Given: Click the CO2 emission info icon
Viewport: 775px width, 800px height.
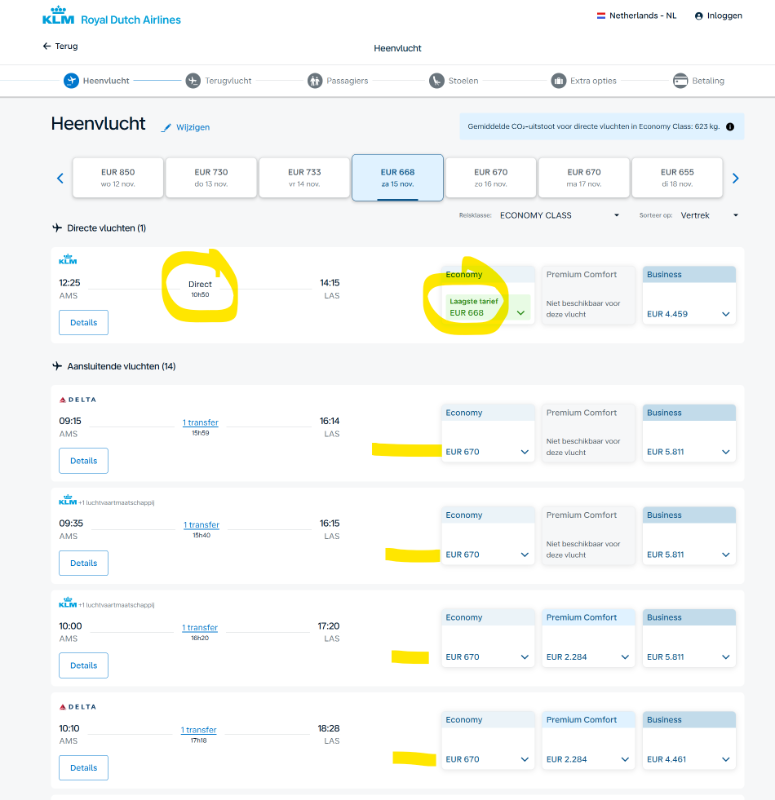Looking at the screenshot, I should click(730, 127).
